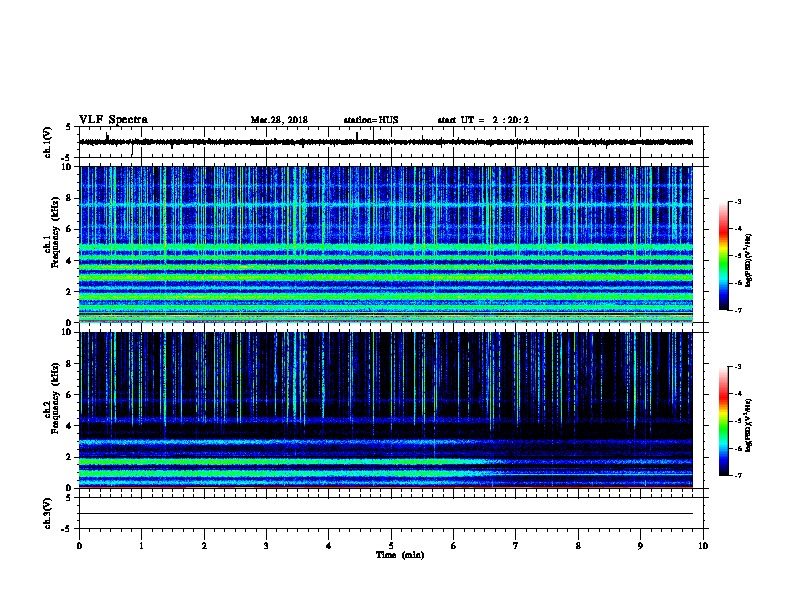Click the "-7" tick on upper colorbar

coord(737,311)
